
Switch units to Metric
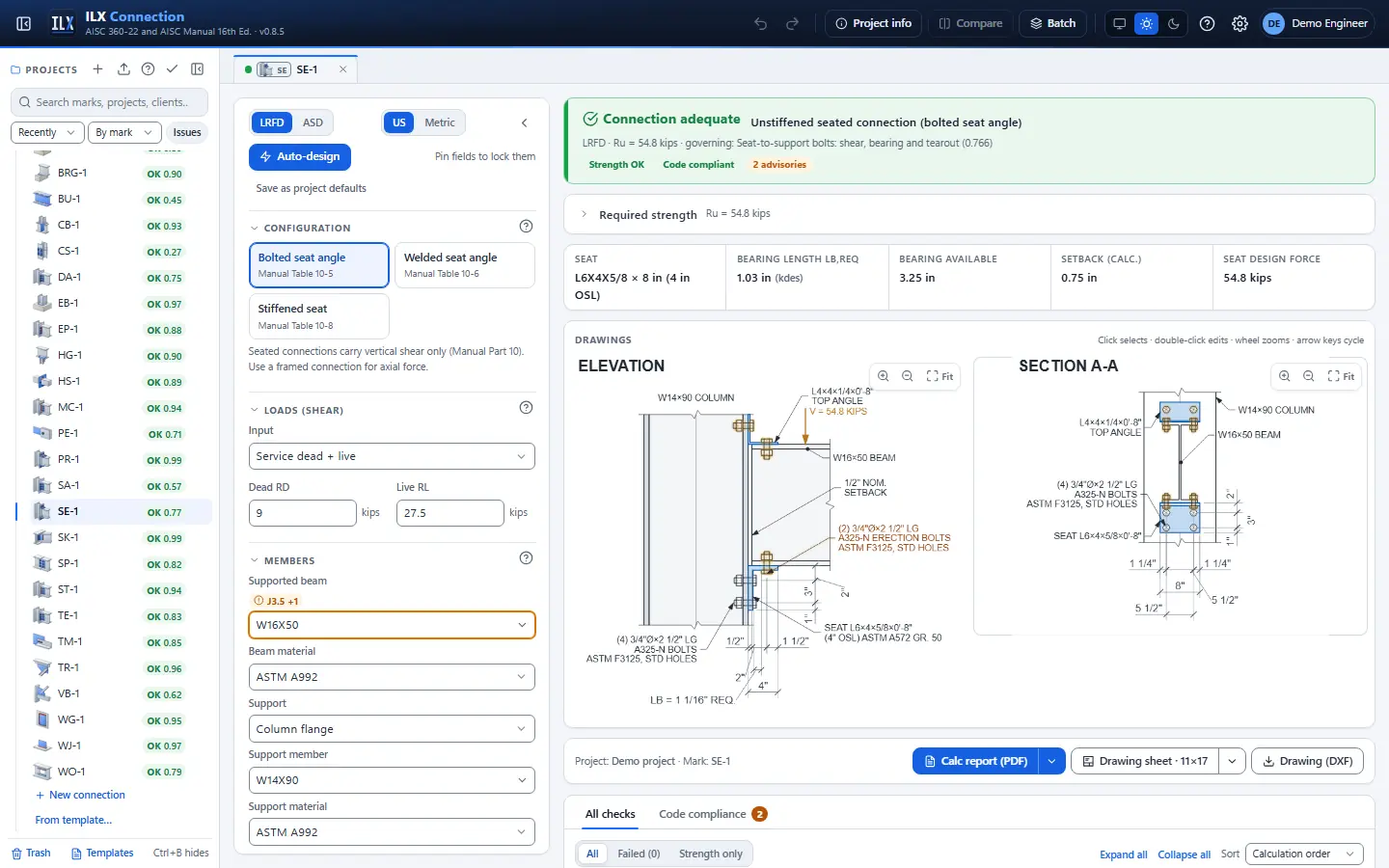[440, 122]
